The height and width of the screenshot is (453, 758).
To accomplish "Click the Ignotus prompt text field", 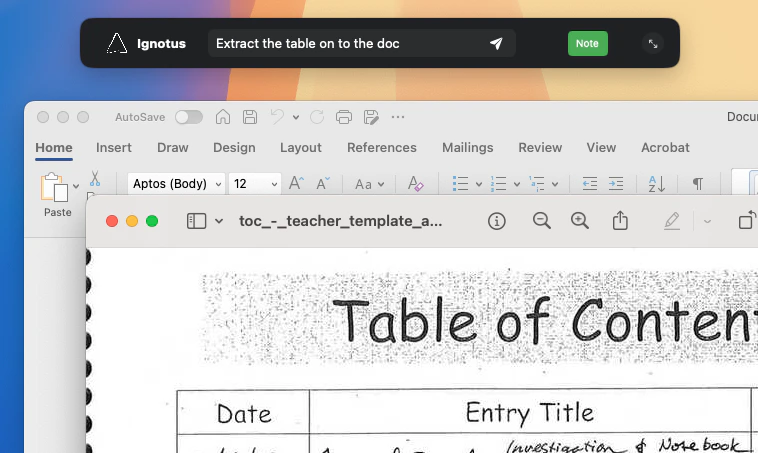I will click(x=361, y=44).
